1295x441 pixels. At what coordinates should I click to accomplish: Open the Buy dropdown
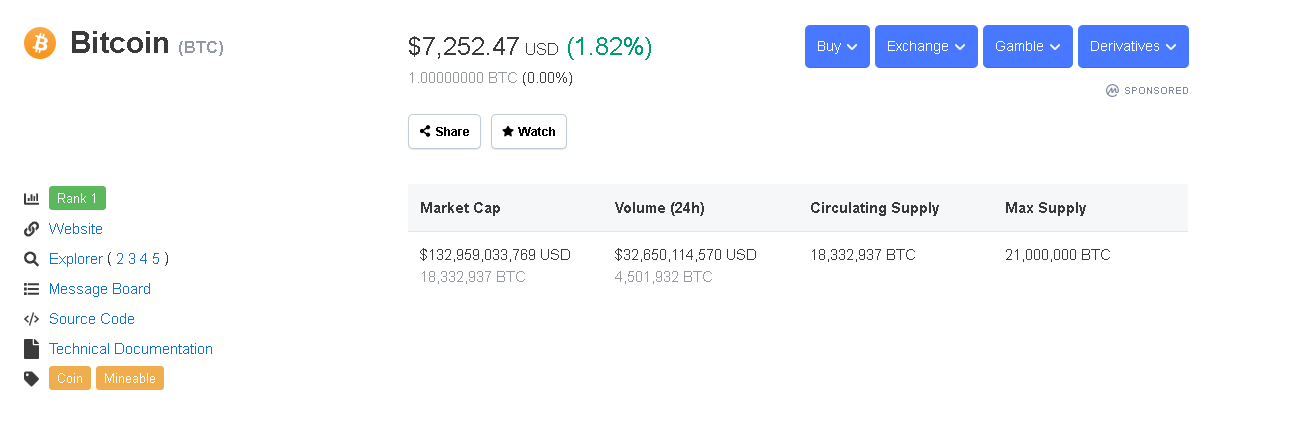pos(837,46)
